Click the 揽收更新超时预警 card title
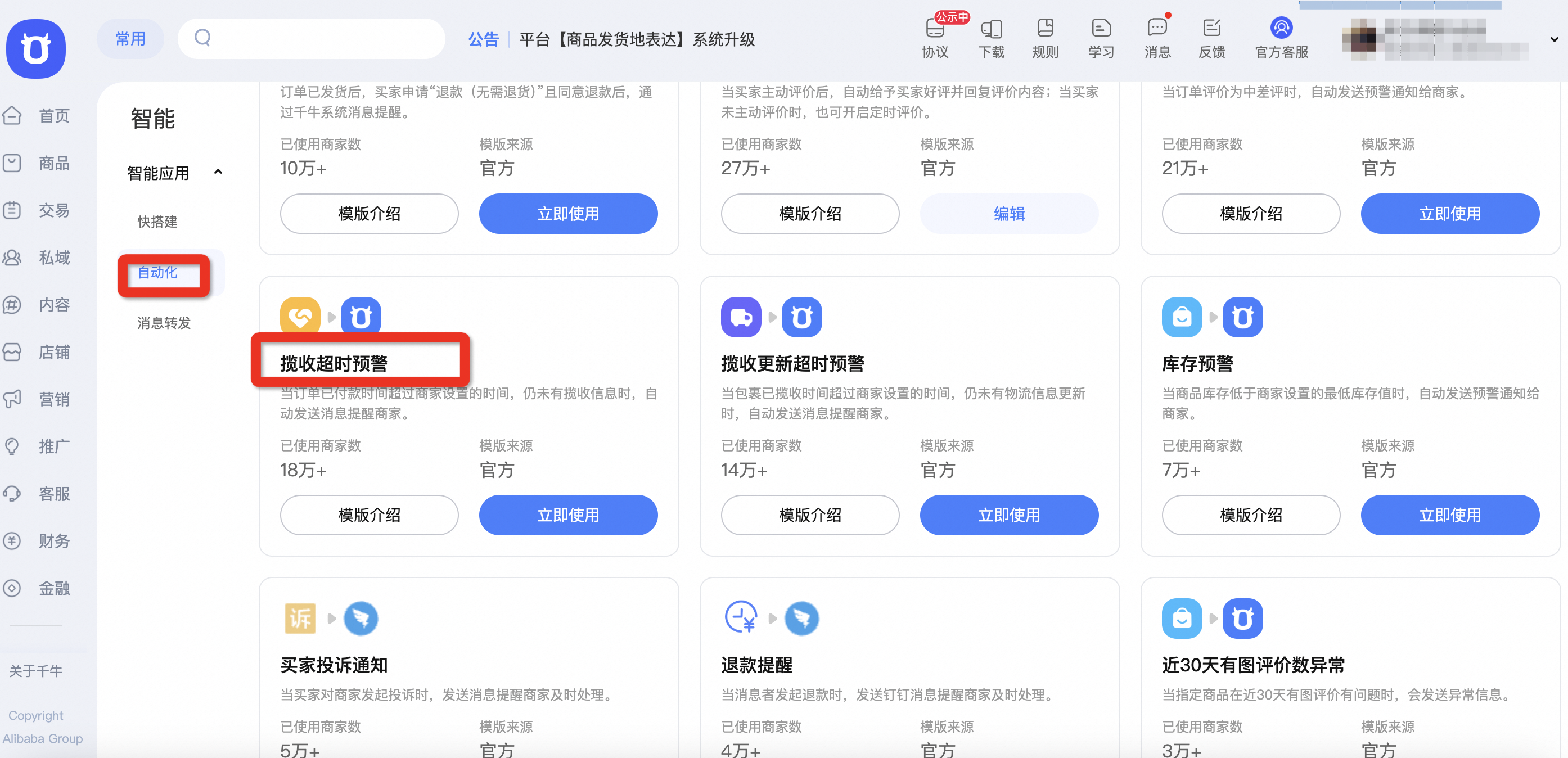Screen dimensions: 1568x758 pyautogui.click(x=792, y=363)
